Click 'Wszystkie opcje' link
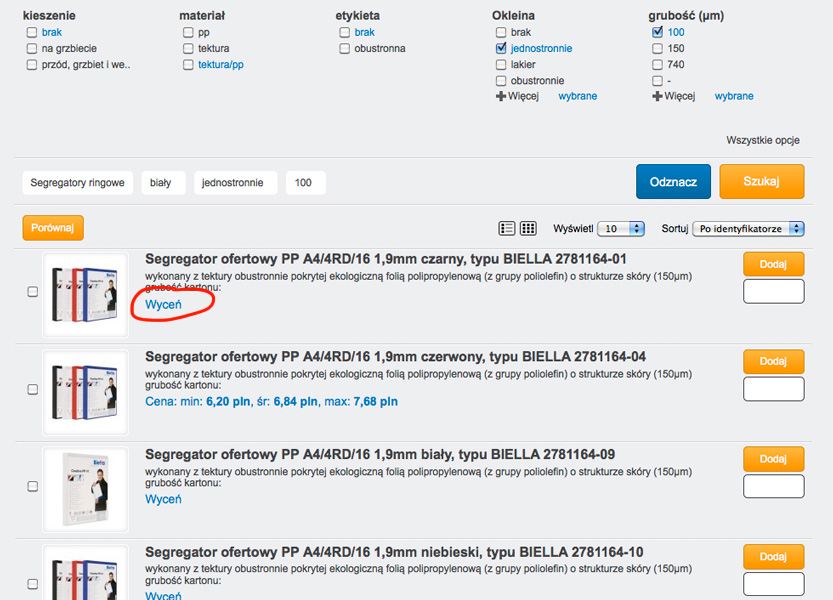Screen dimensions: 833x600 tap(763, 140)
